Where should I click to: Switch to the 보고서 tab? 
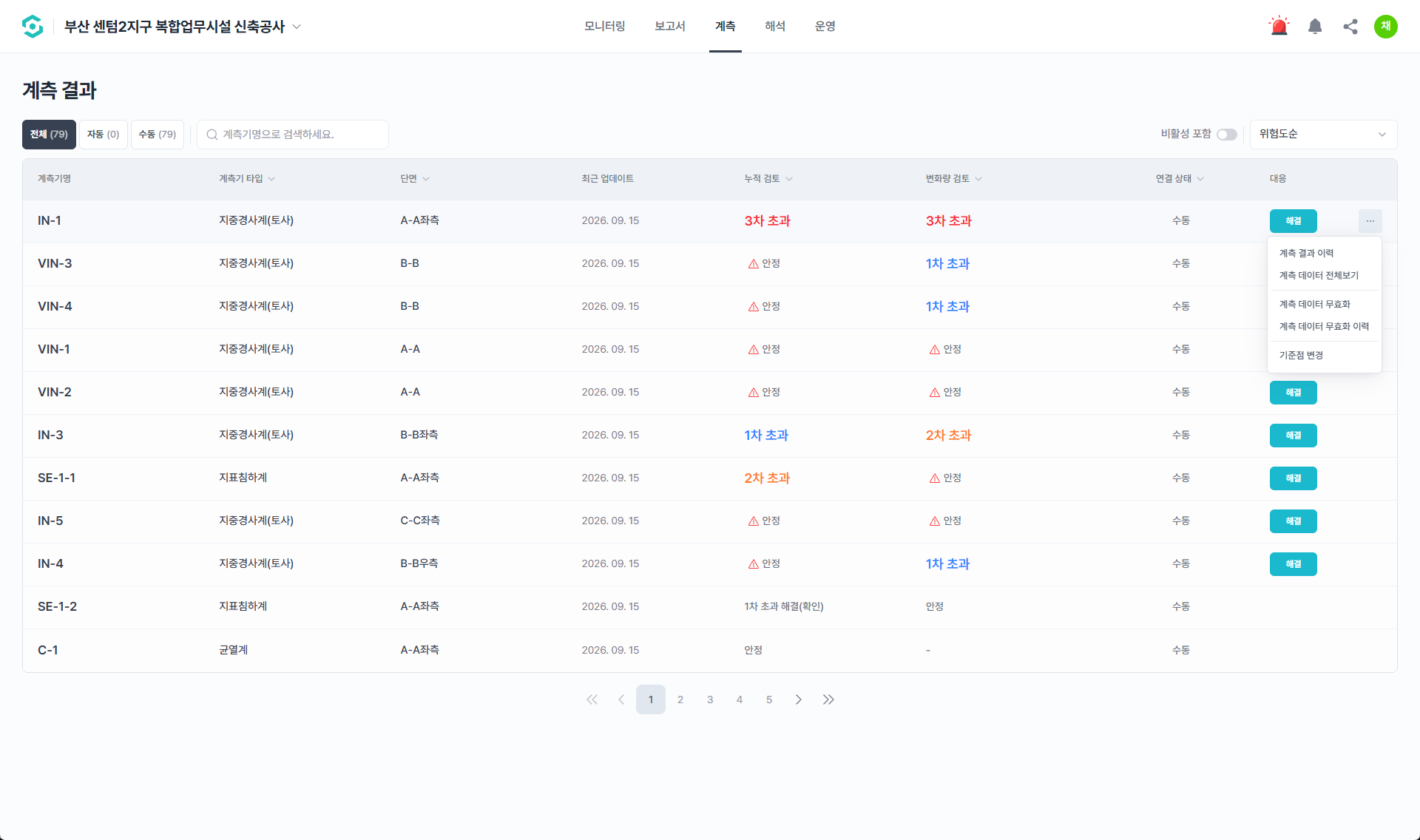pos(670,27)
